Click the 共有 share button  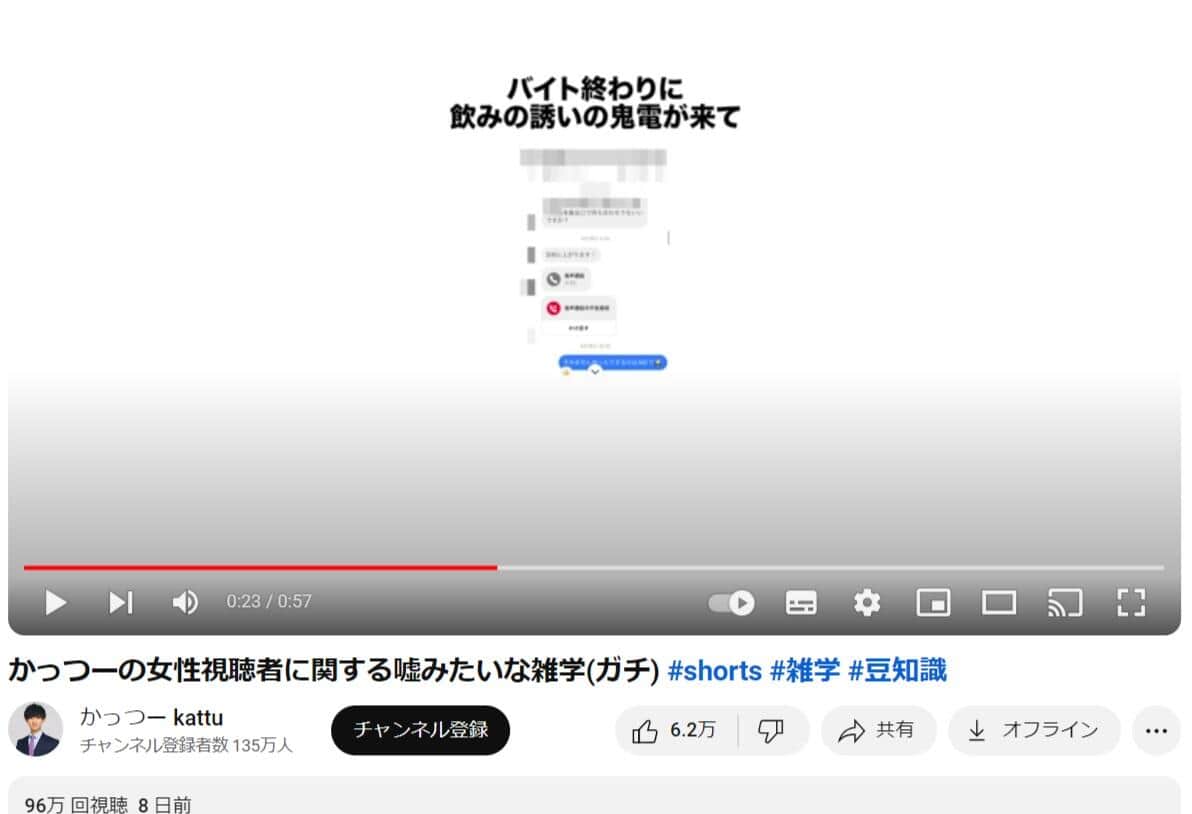pos(878,731)
